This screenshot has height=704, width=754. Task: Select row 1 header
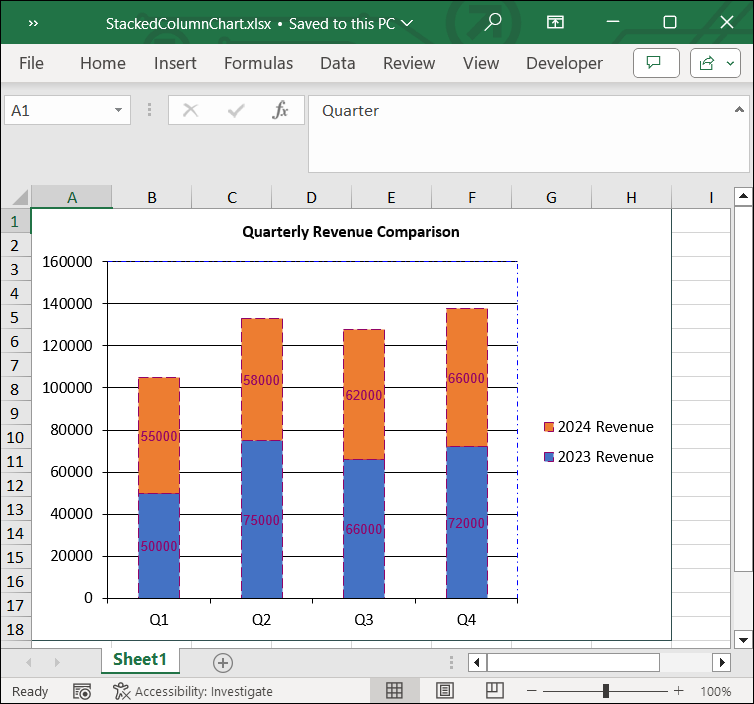(x=15, y=221)
